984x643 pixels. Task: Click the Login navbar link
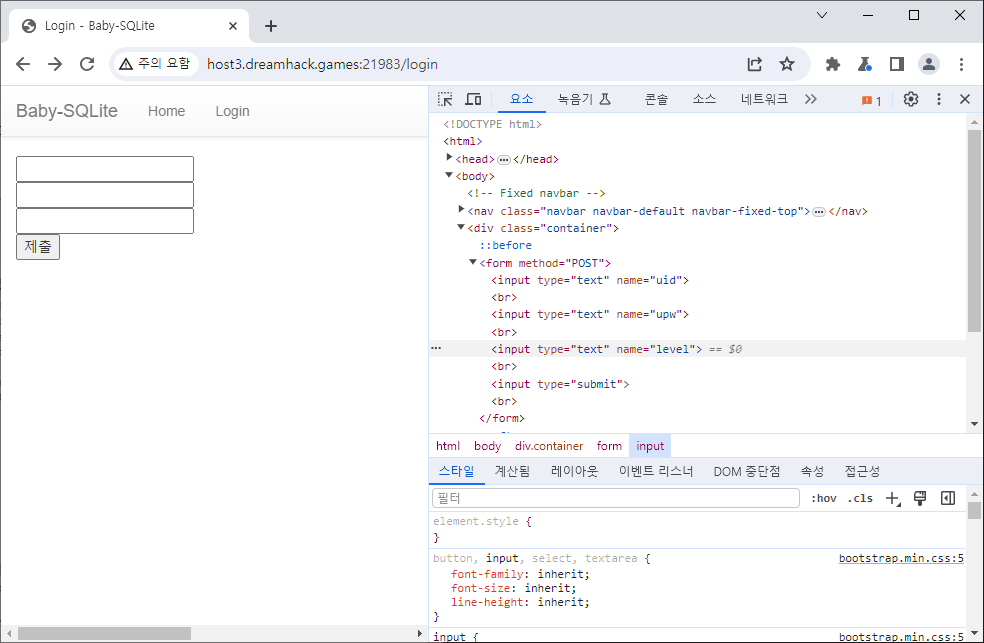pyautogui.click(x=232, y=111)
